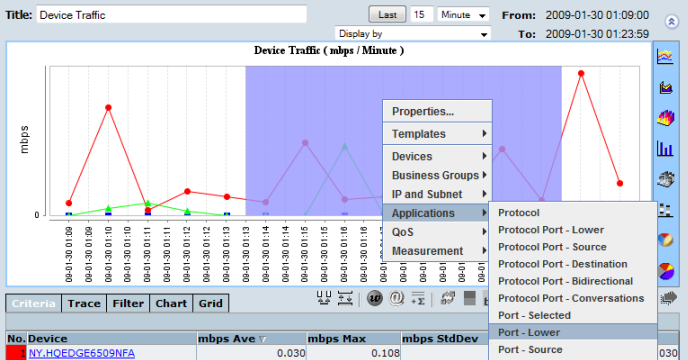The height and width of the screenshot is (360, 688).
Task: Choose the colorful 3D area chart icon
Action: click(x=666, y=118)
